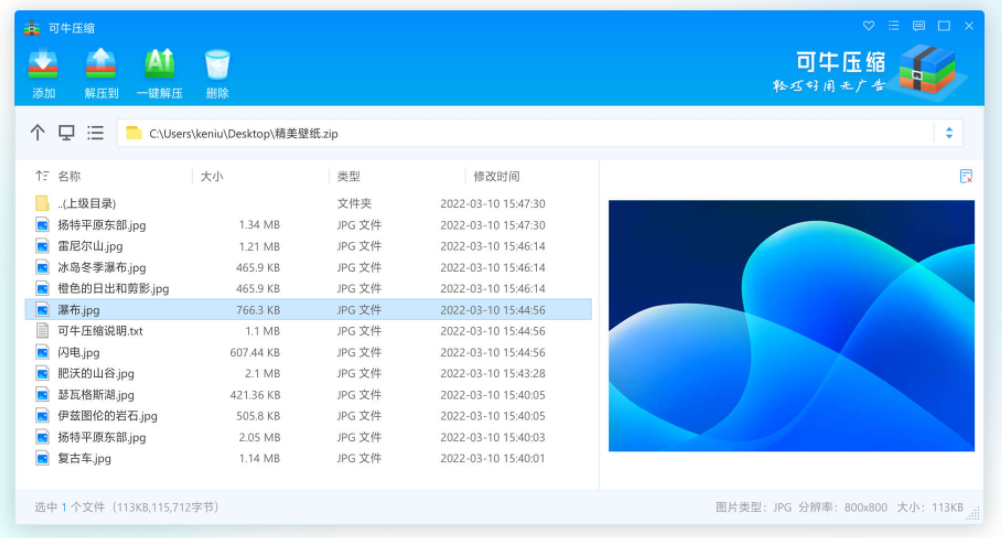1002x538 pixels.
Task: Open the path history dropdown arrows
Action: (949, 133)
